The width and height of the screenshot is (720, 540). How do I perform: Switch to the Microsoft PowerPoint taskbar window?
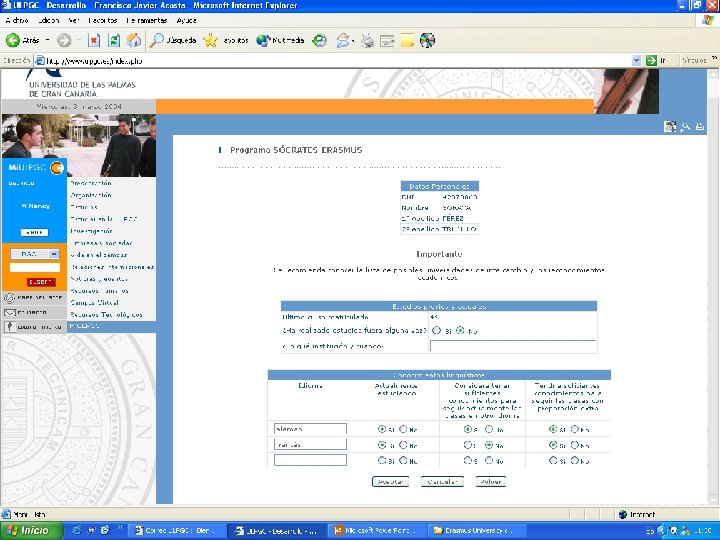tap(376, 530)
